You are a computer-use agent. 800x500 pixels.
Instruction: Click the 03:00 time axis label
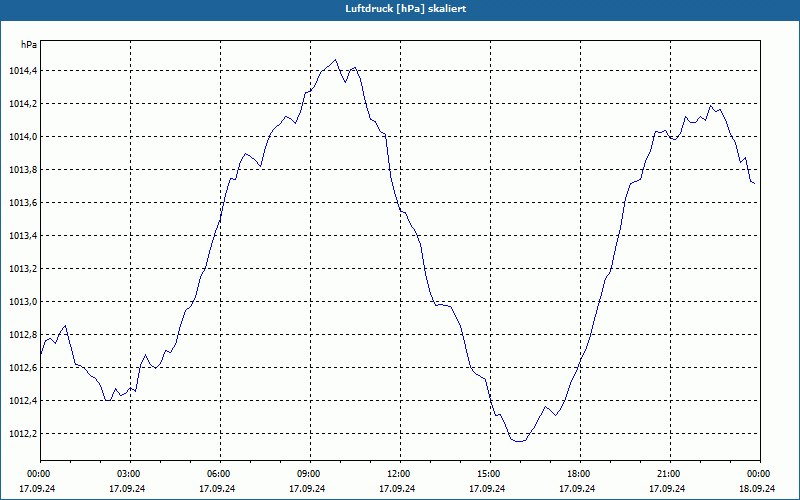pos(130,474)
